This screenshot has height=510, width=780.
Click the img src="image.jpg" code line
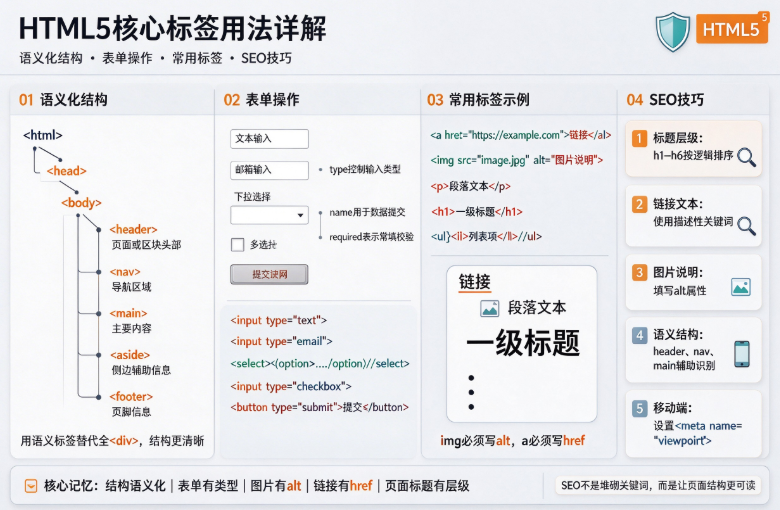pos(517,160)
